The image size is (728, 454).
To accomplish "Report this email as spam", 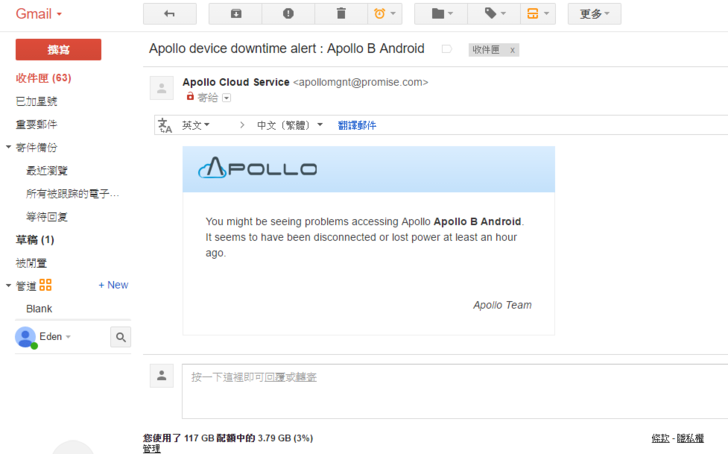I will click(x=288, y=14).
